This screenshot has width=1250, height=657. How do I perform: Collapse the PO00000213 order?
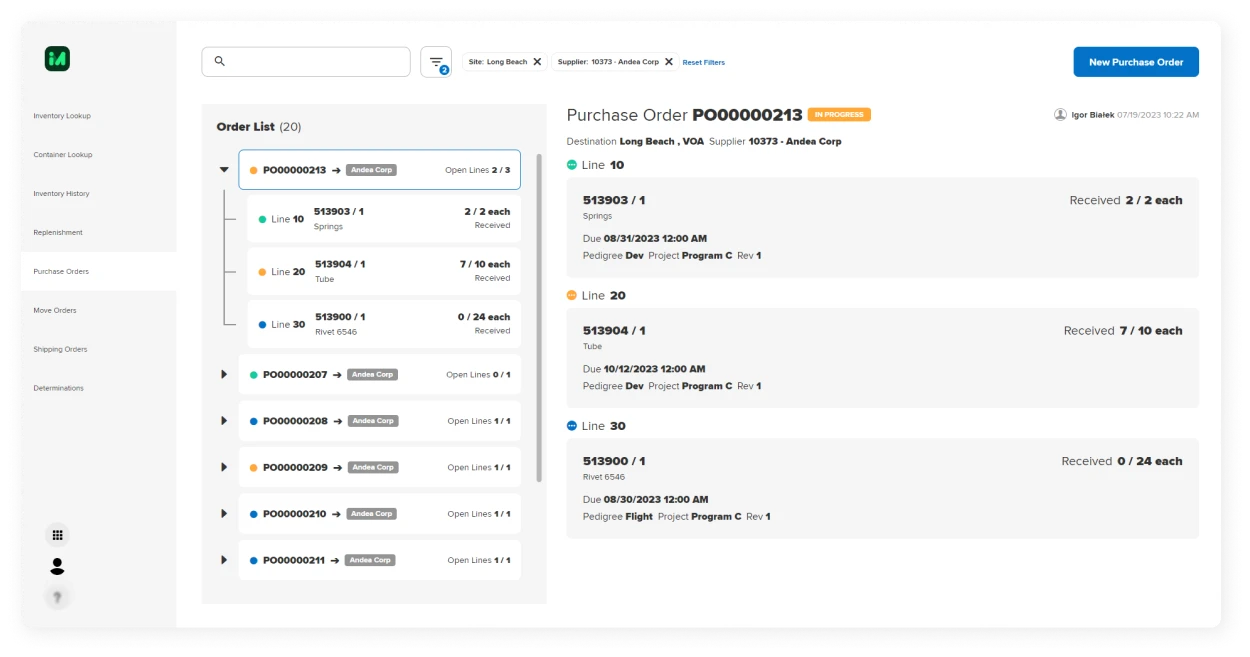click(224, 170)
